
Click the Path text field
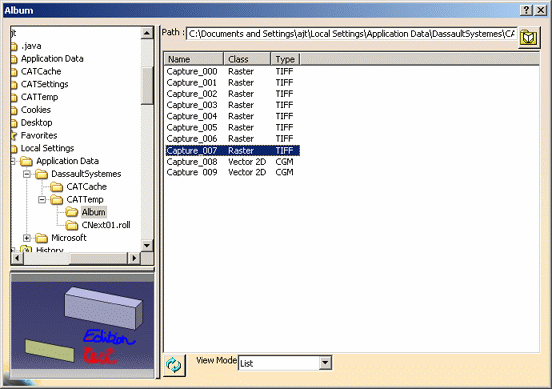(x=351, y=34)
